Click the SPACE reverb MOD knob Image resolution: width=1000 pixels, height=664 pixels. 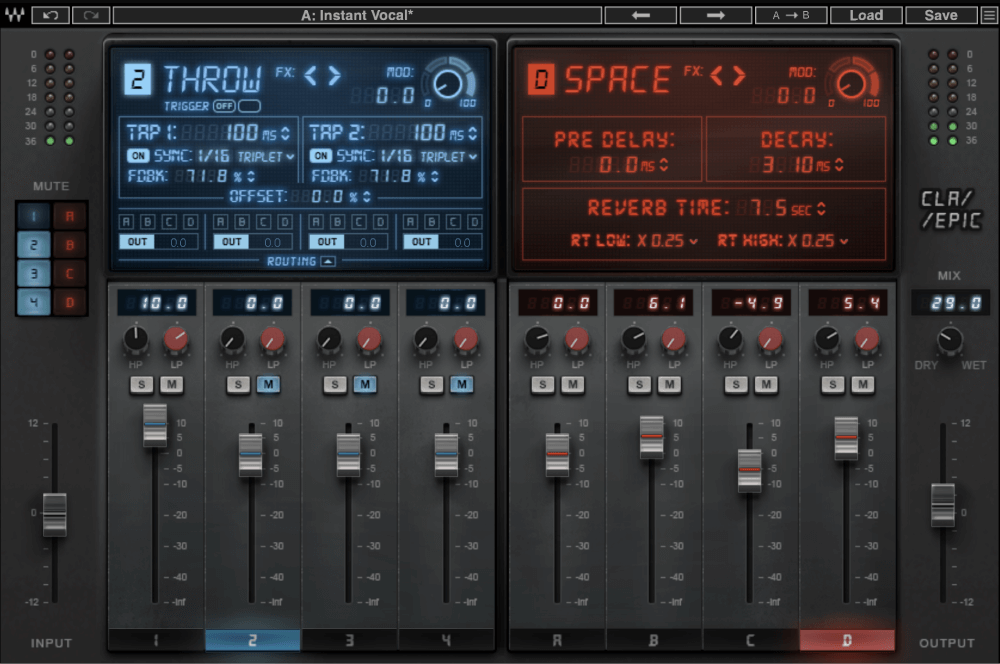click(x=851, y=83)
